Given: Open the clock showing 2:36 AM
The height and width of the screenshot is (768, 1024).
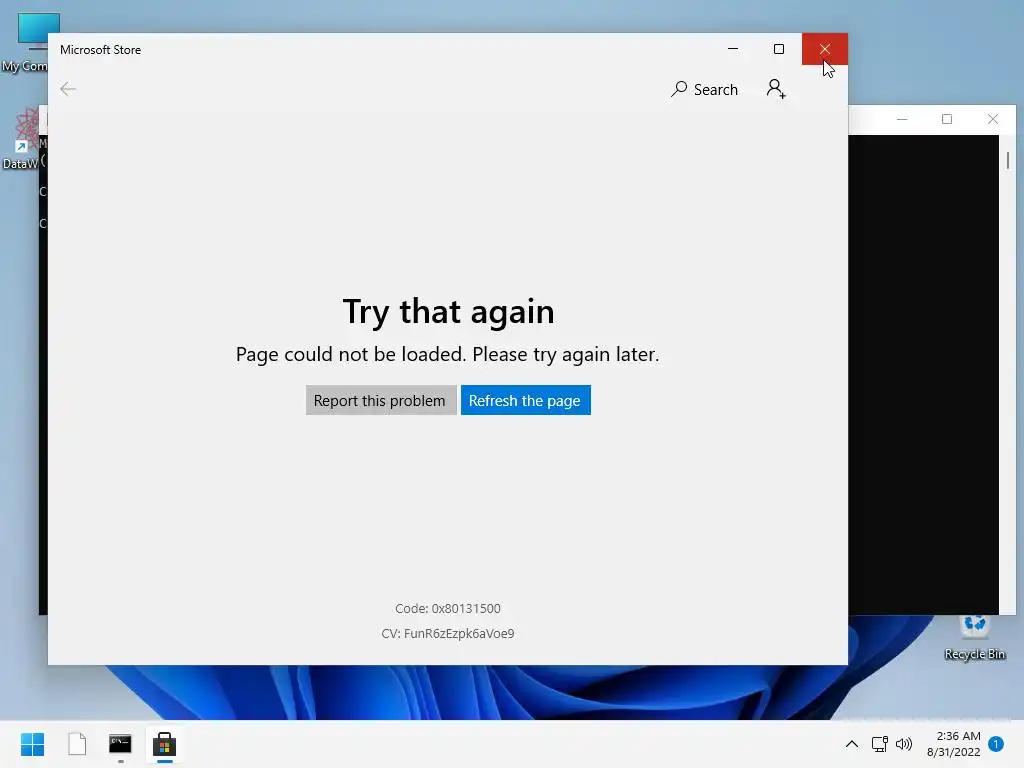Looking at the screenshot, I should (x=954, y=744).
